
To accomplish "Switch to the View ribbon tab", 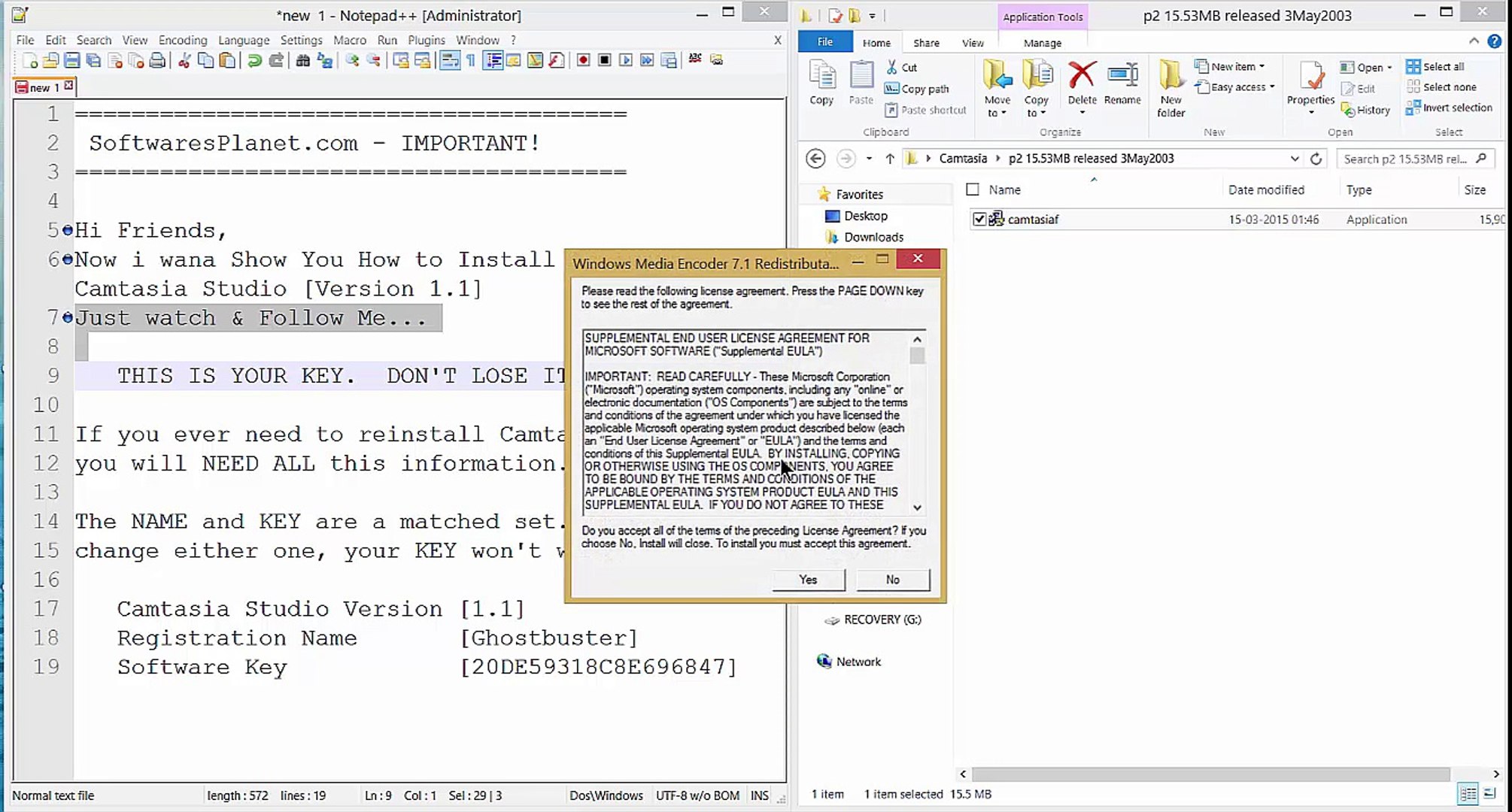I will pyautogui.click(x=972, y=43).
